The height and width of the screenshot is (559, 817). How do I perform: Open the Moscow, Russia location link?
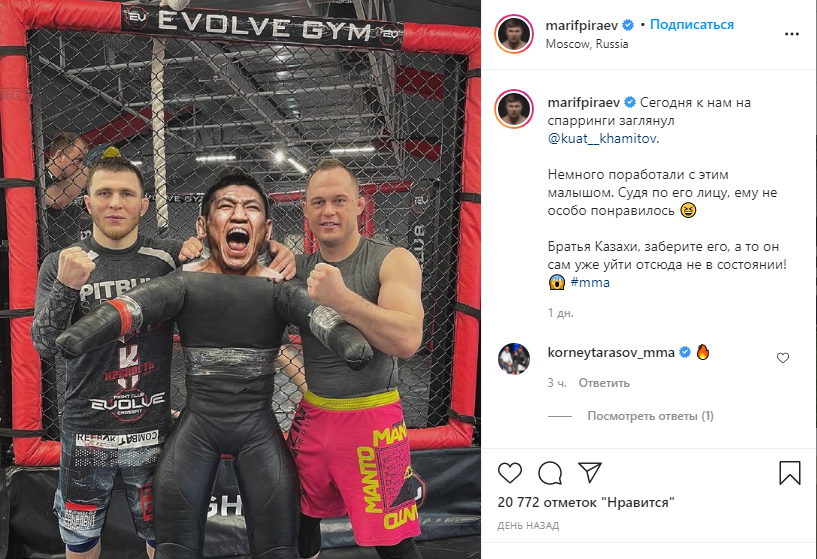coord(587,44)
